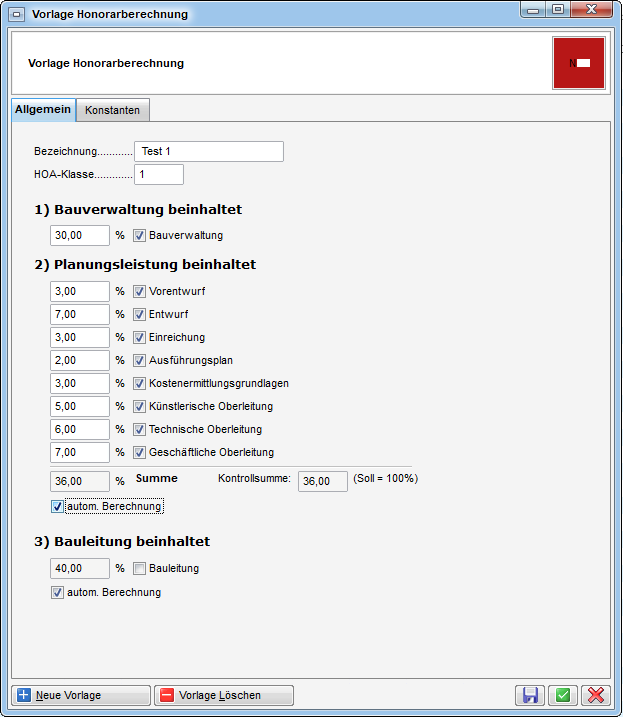Viewport: 623px width, 717px height.
Task: Click the Summe field showing 36,00
Action: coord(80,482)
